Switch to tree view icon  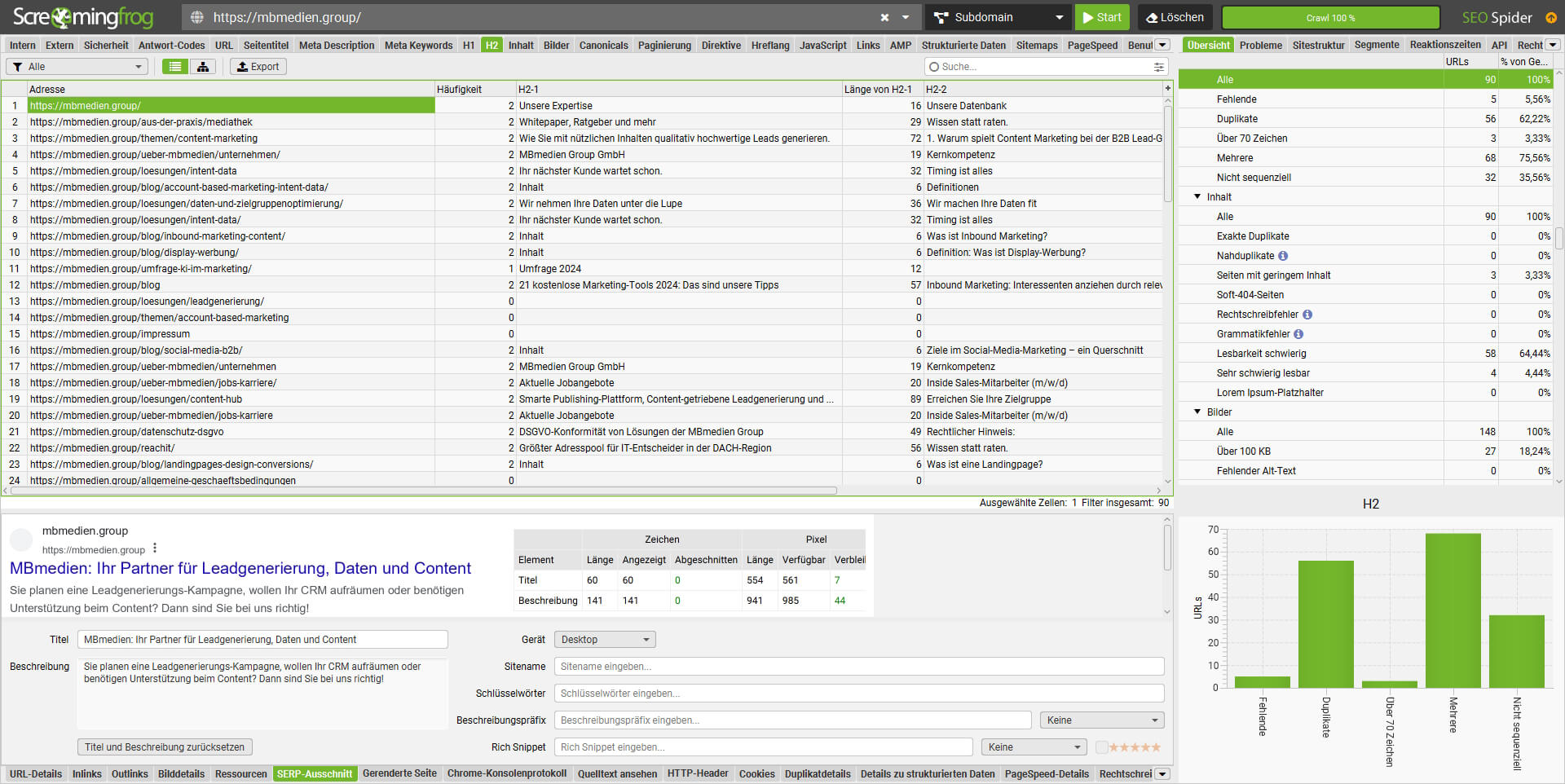[x=203, y=67]
